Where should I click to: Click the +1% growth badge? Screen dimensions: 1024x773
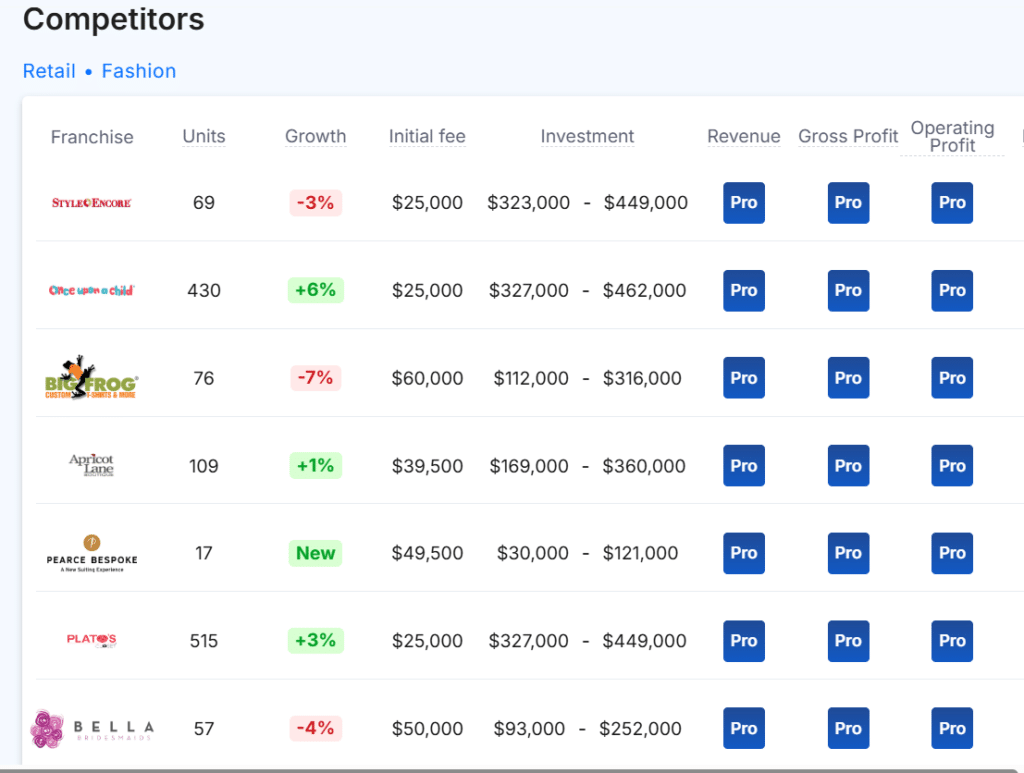coord(315,465)
